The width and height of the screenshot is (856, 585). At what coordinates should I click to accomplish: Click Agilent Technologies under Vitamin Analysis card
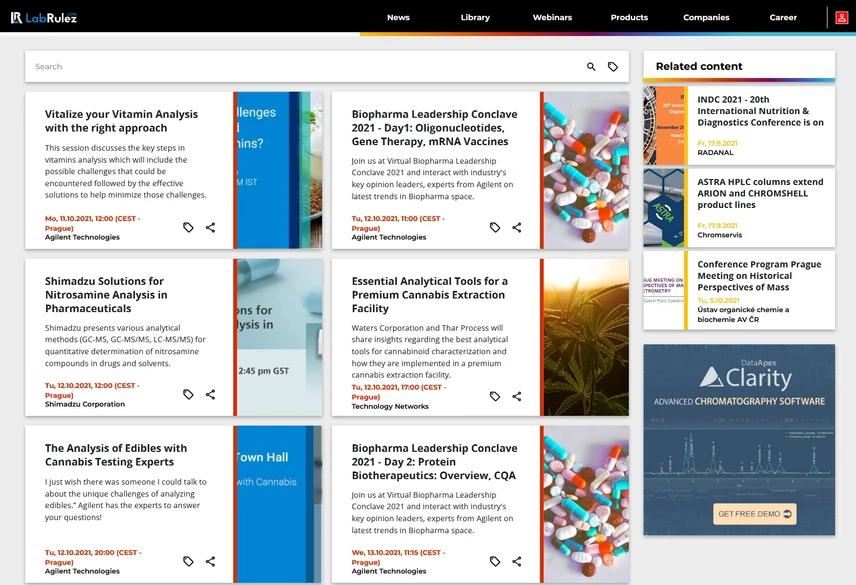tap(82, 237)
